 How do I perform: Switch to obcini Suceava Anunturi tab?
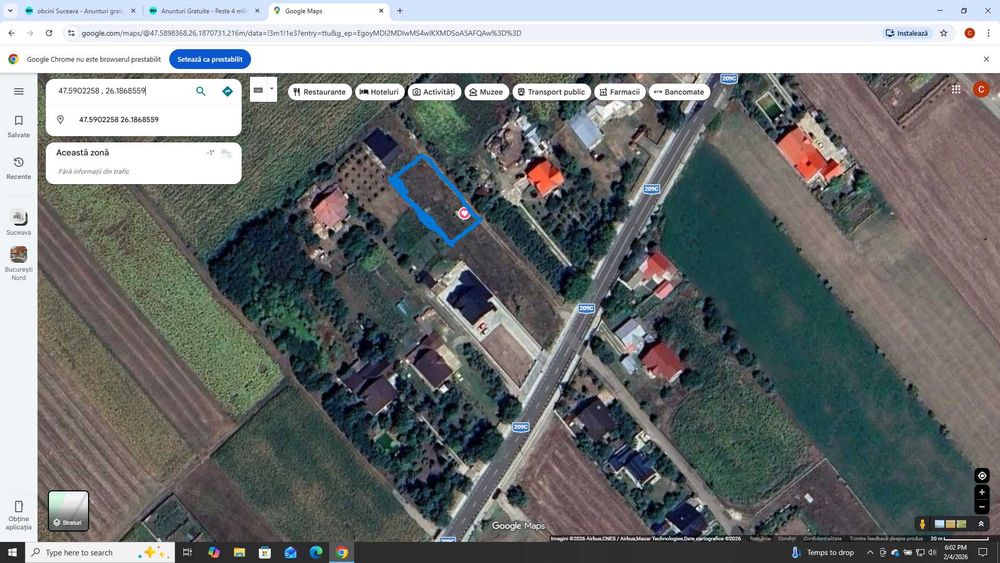[x=78, y=11]
